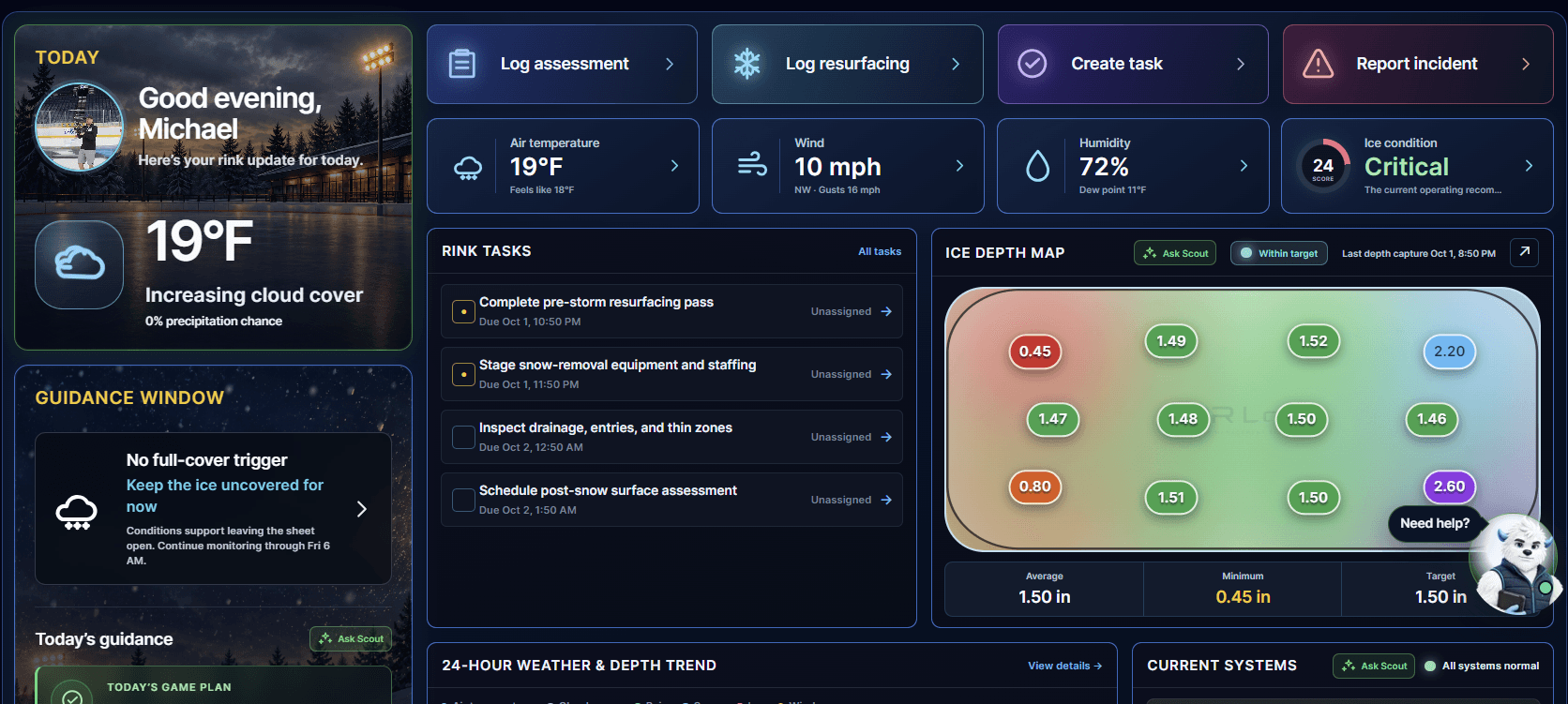The height and width of the screenshot is (704, 1568).
Task: Select the purple 2.60 depth marker
Action: pos(1449,486)
